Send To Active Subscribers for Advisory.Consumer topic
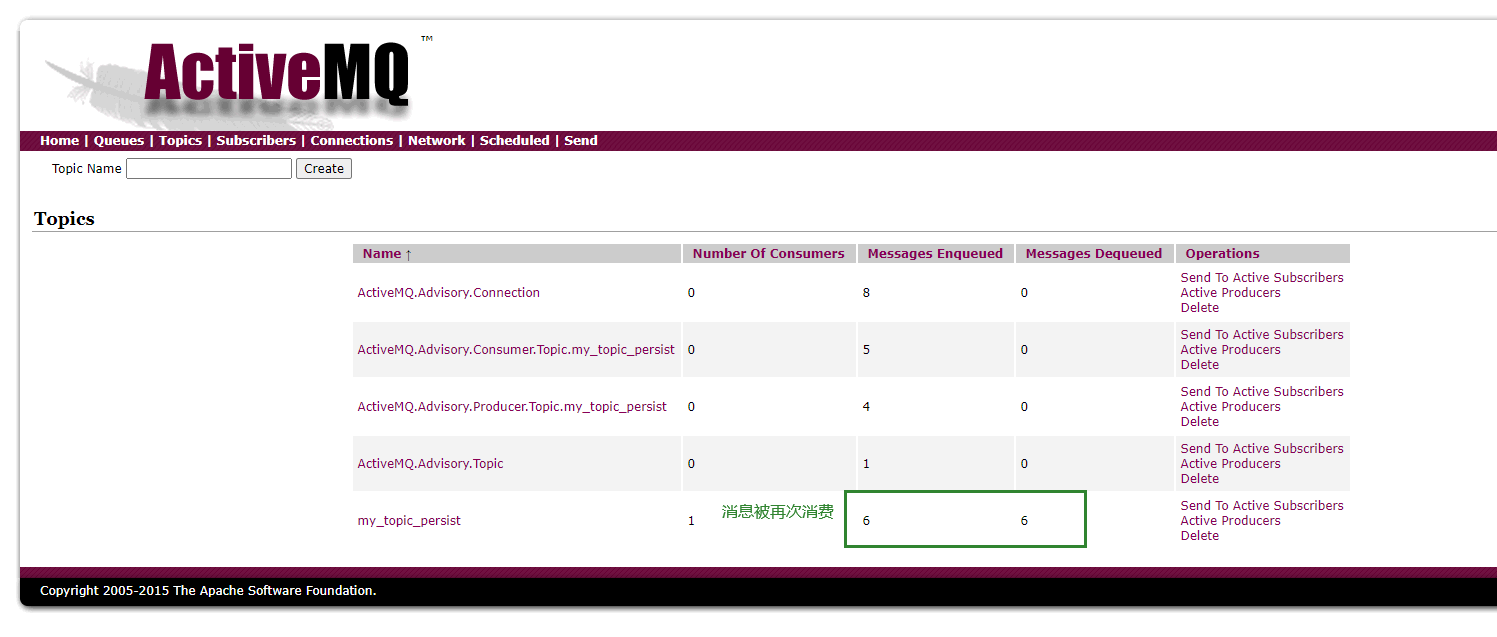The image size is (1497, 637). pos(1262,335)
